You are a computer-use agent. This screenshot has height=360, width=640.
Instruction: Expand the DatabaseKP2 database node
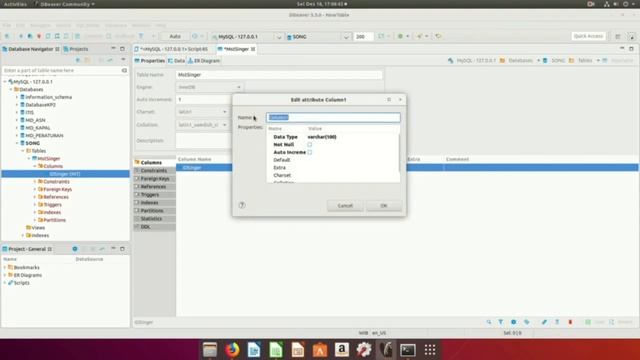coord(17,105)
